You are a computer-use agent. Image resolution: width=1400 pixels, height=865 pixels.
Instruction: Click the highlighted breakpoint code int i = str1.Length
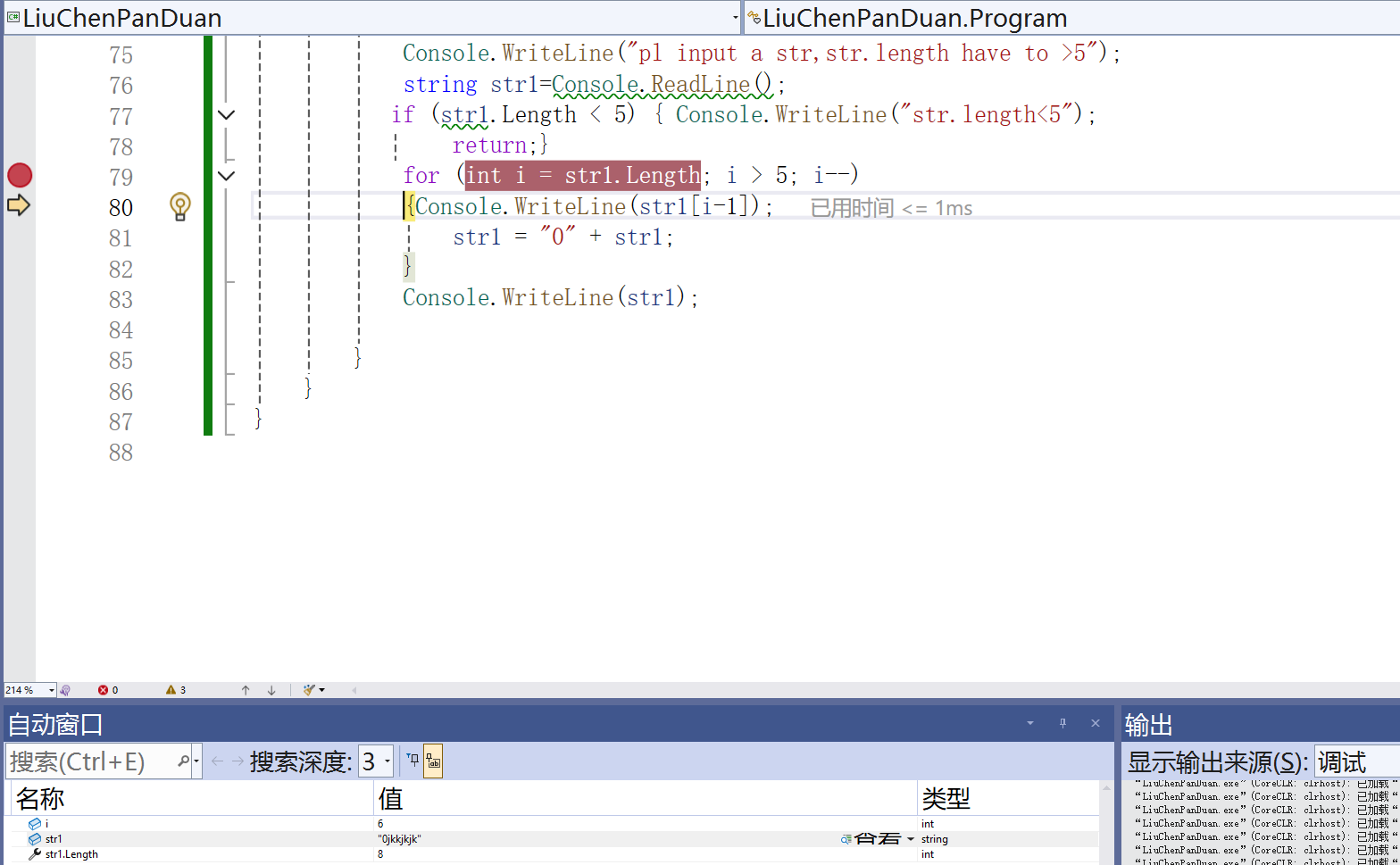(583, 175)
